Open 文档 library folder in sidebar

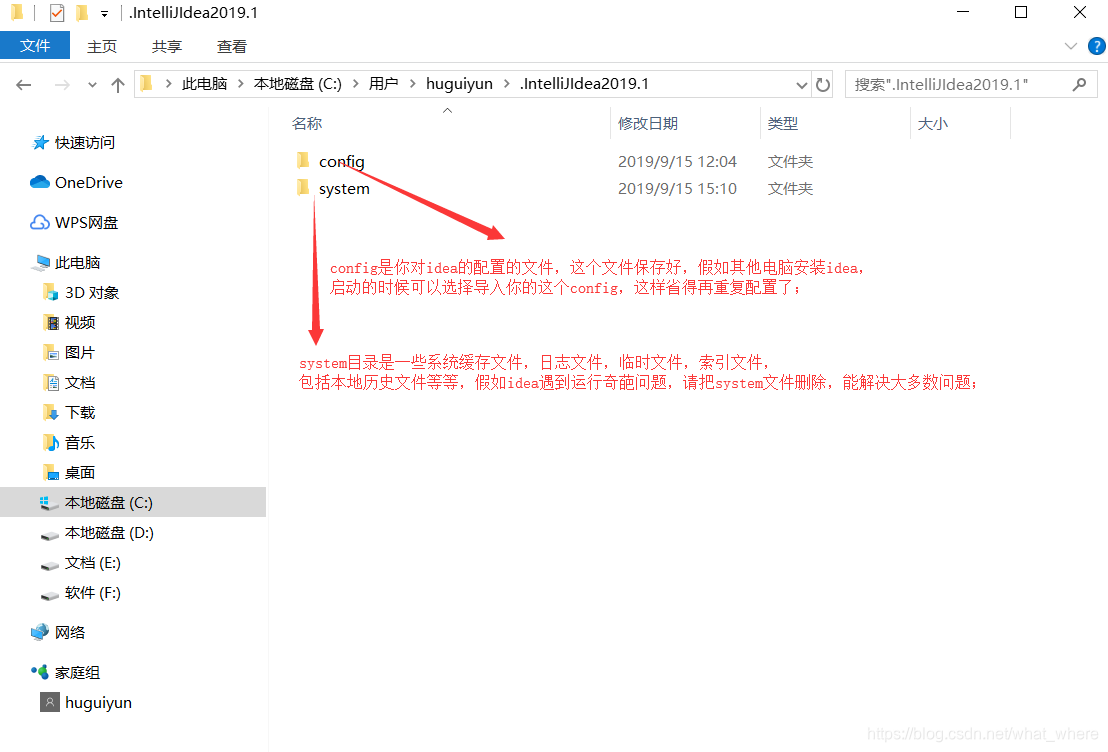click(80, 383)
